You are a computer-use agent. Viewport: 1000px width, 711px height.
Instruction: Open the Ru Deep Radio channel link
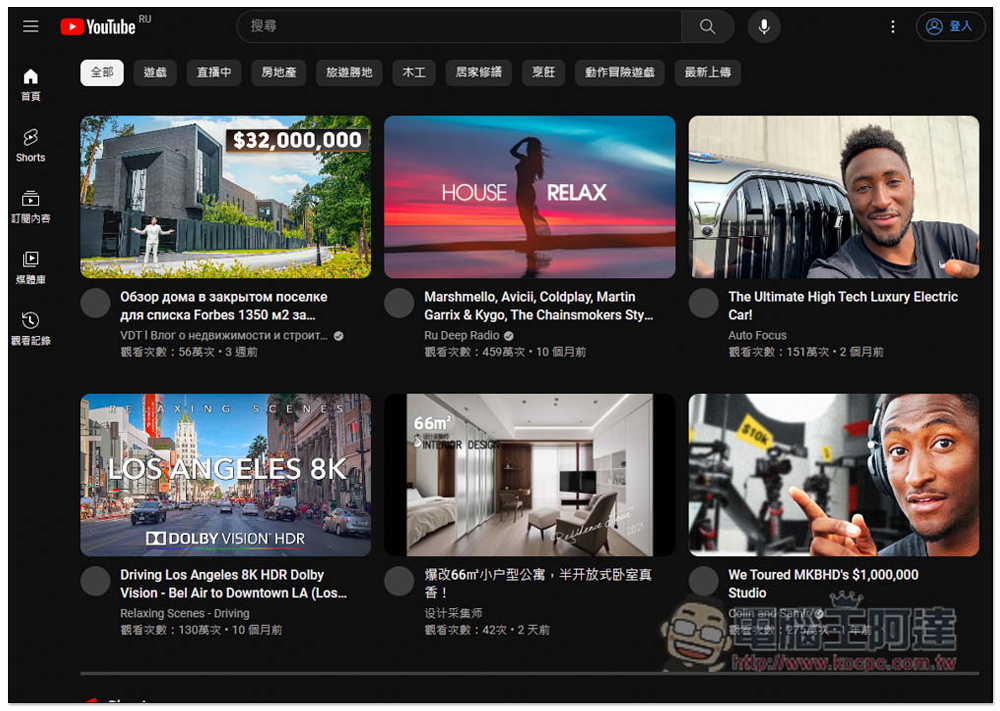point(461,336)
